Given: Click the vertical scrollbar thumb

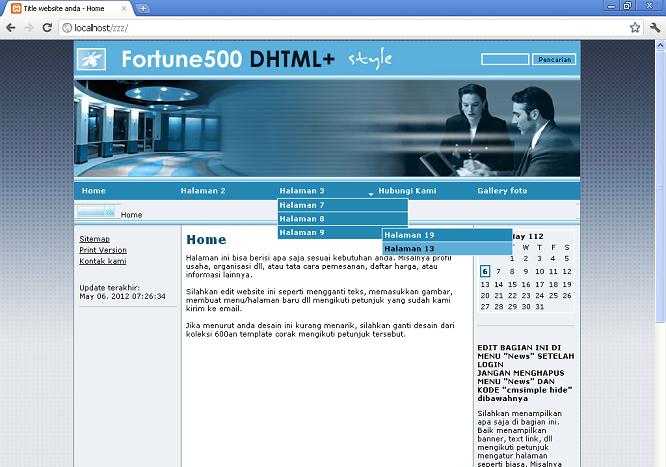Looking at the screenshot, I should pos(660,185).
